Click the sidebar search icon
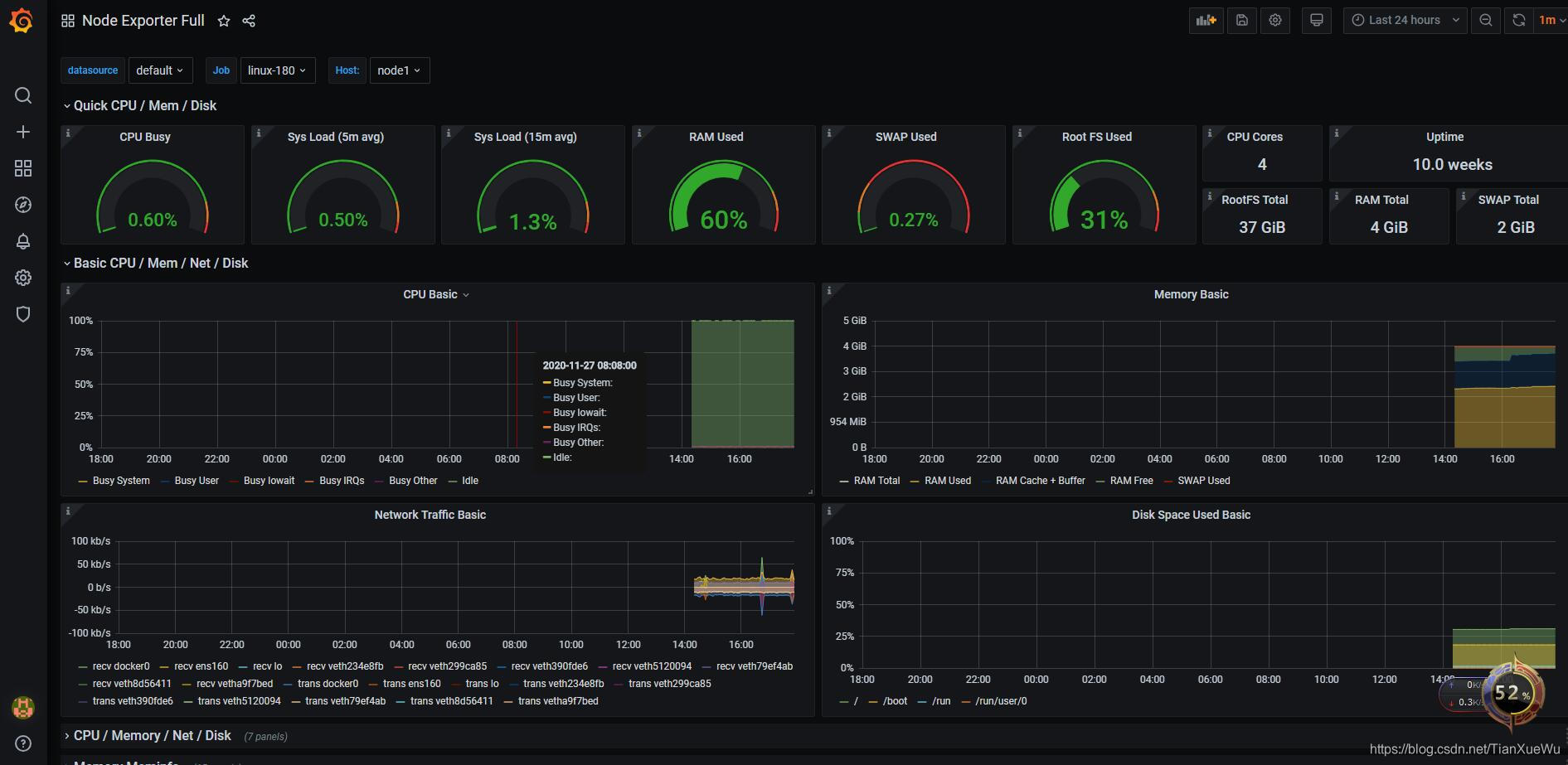 coord(23,95)
